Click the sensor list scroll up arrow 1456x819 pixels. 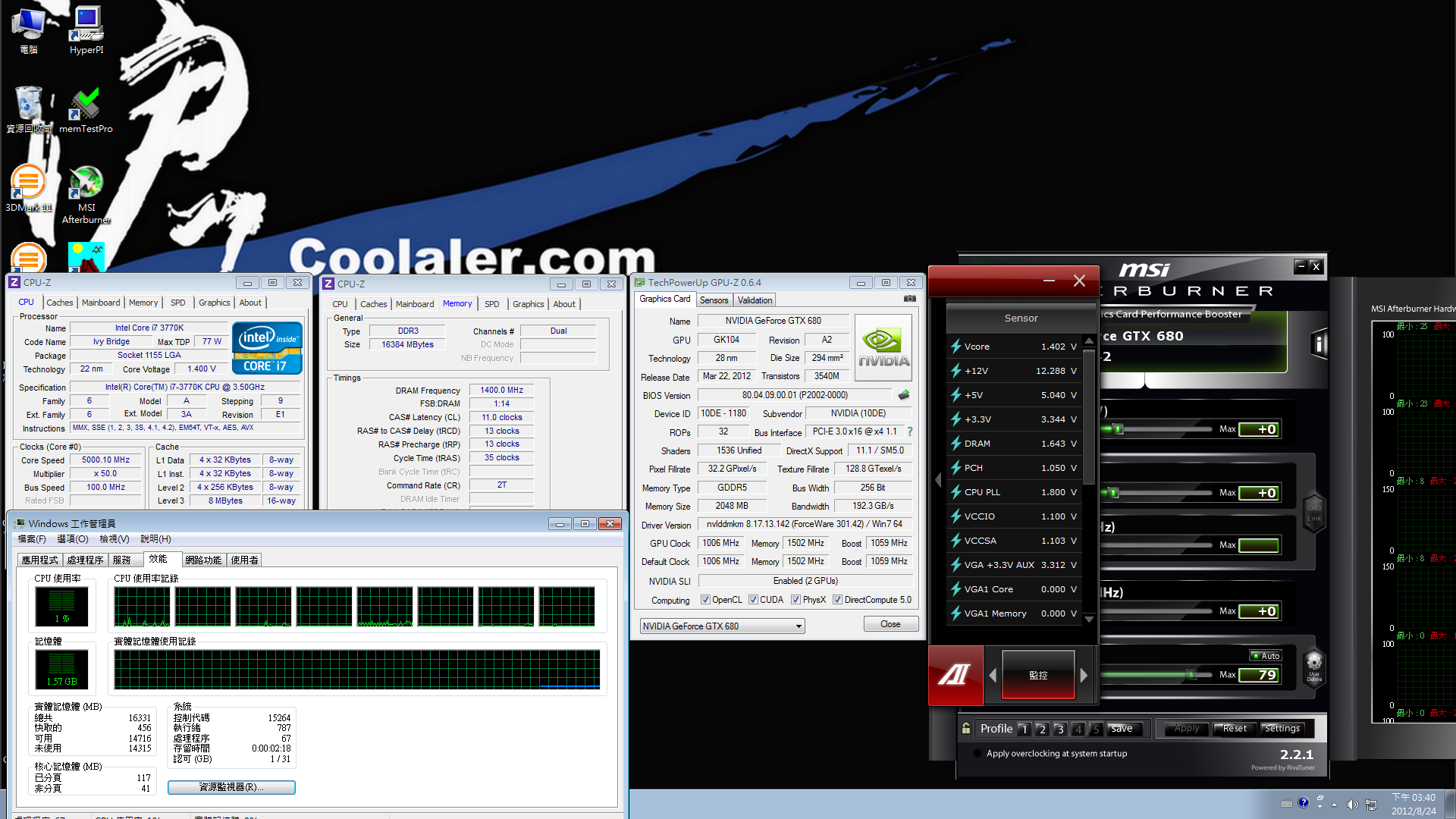pos(1089,340)
